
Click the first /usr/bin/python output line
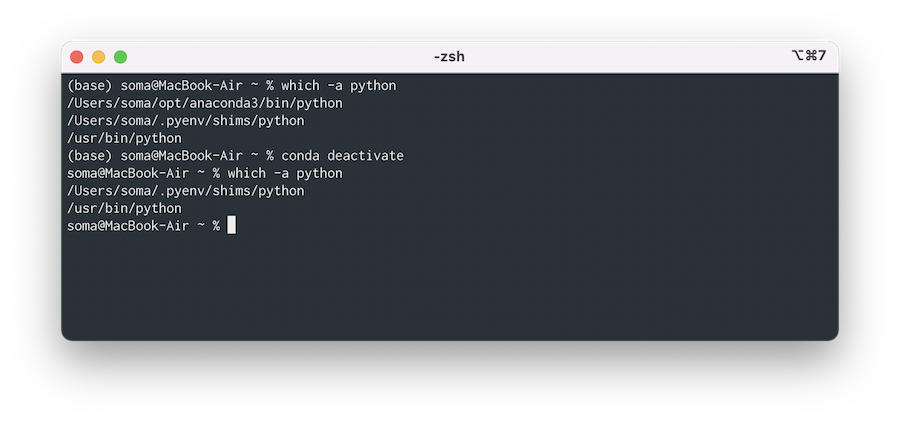(125, 138)
